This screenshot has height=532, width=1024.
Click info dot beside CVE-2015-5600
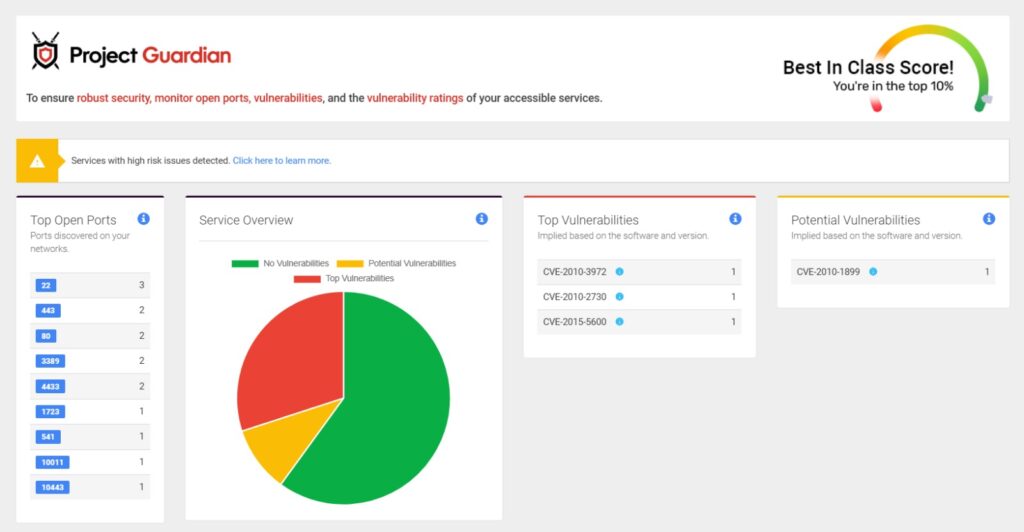point(619,322)
